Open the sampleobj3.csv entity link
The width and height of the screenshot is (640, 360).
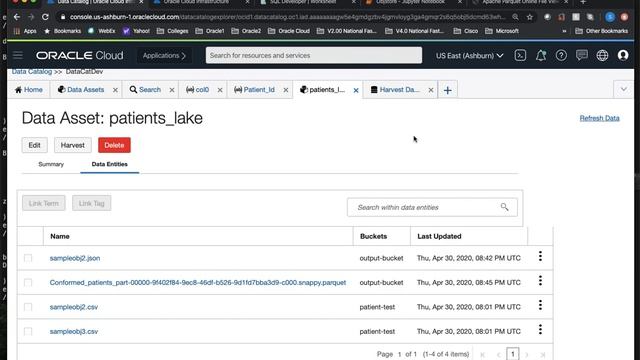(x=74, y=331)
